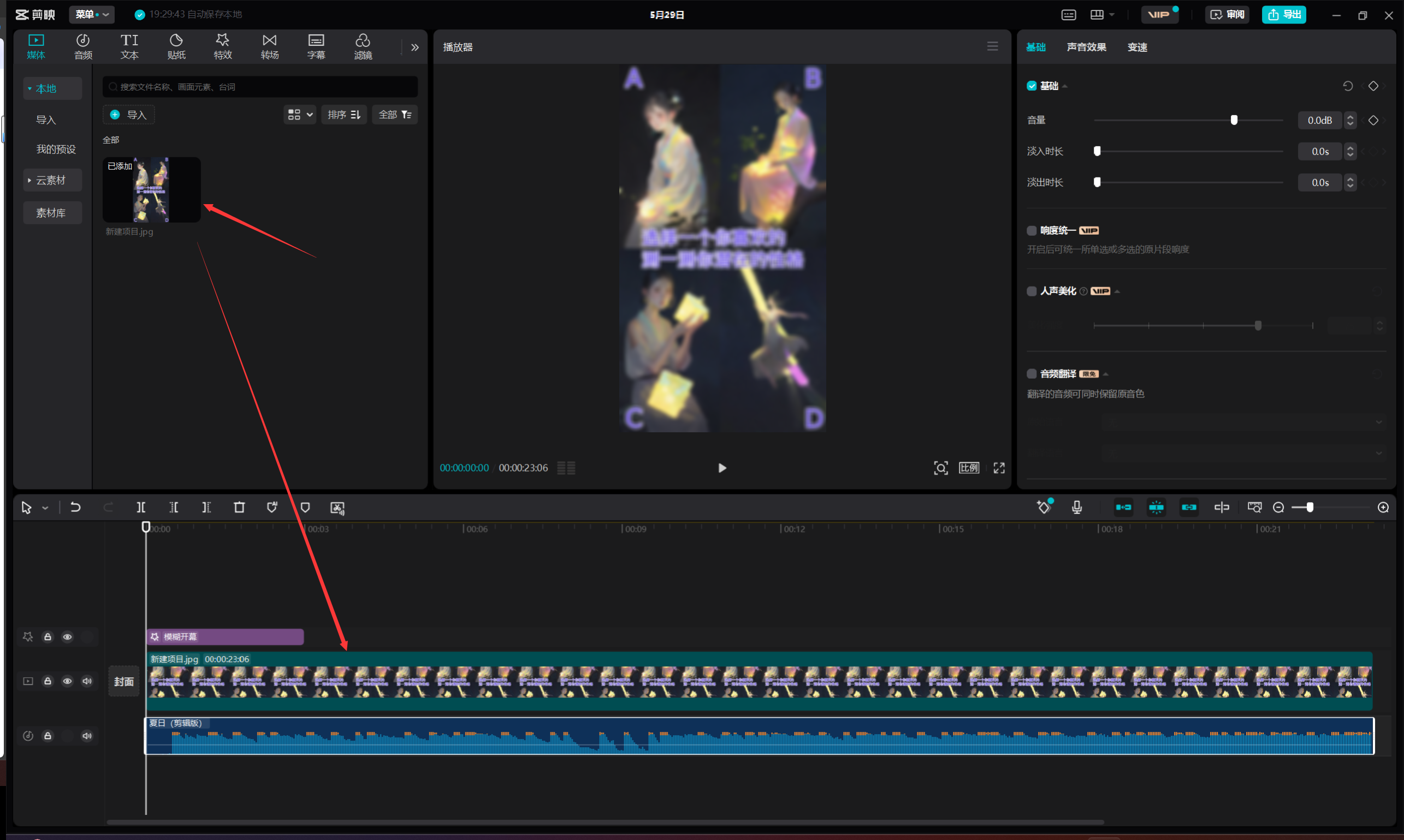Click the keyframe diamond beside 音量

click(1373, 120)
